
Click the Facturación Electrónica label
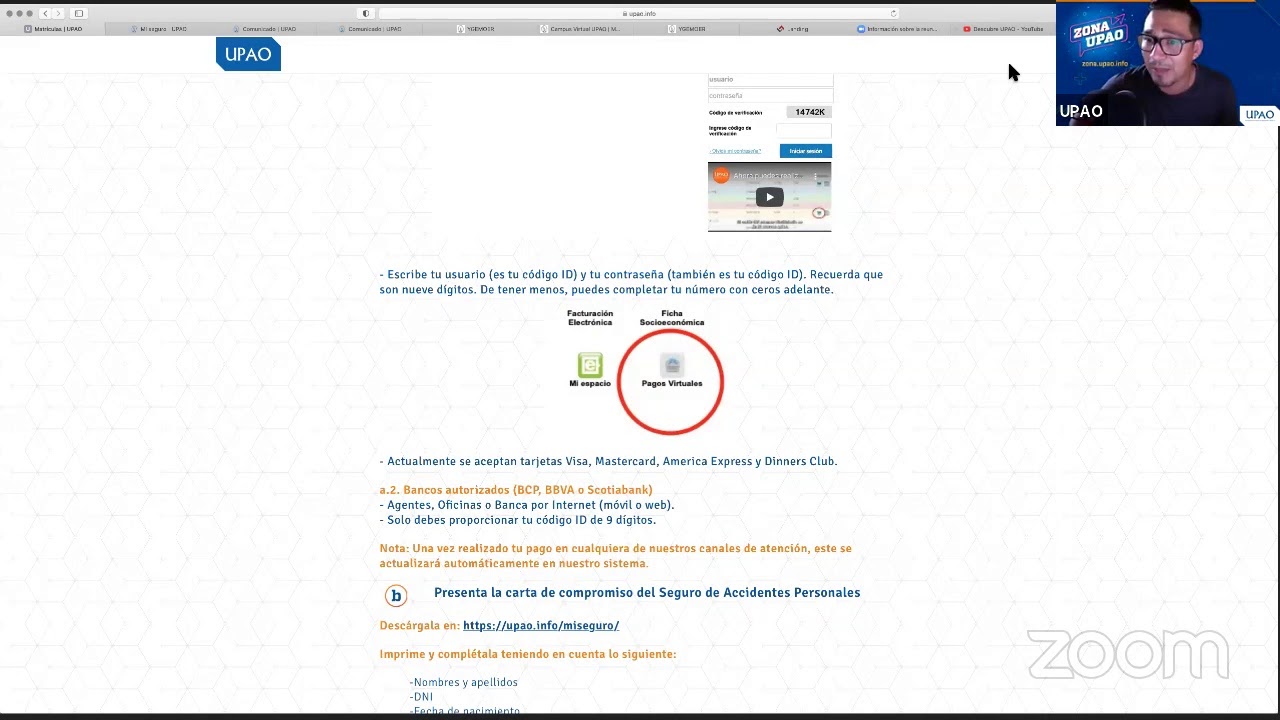[590, 318]
